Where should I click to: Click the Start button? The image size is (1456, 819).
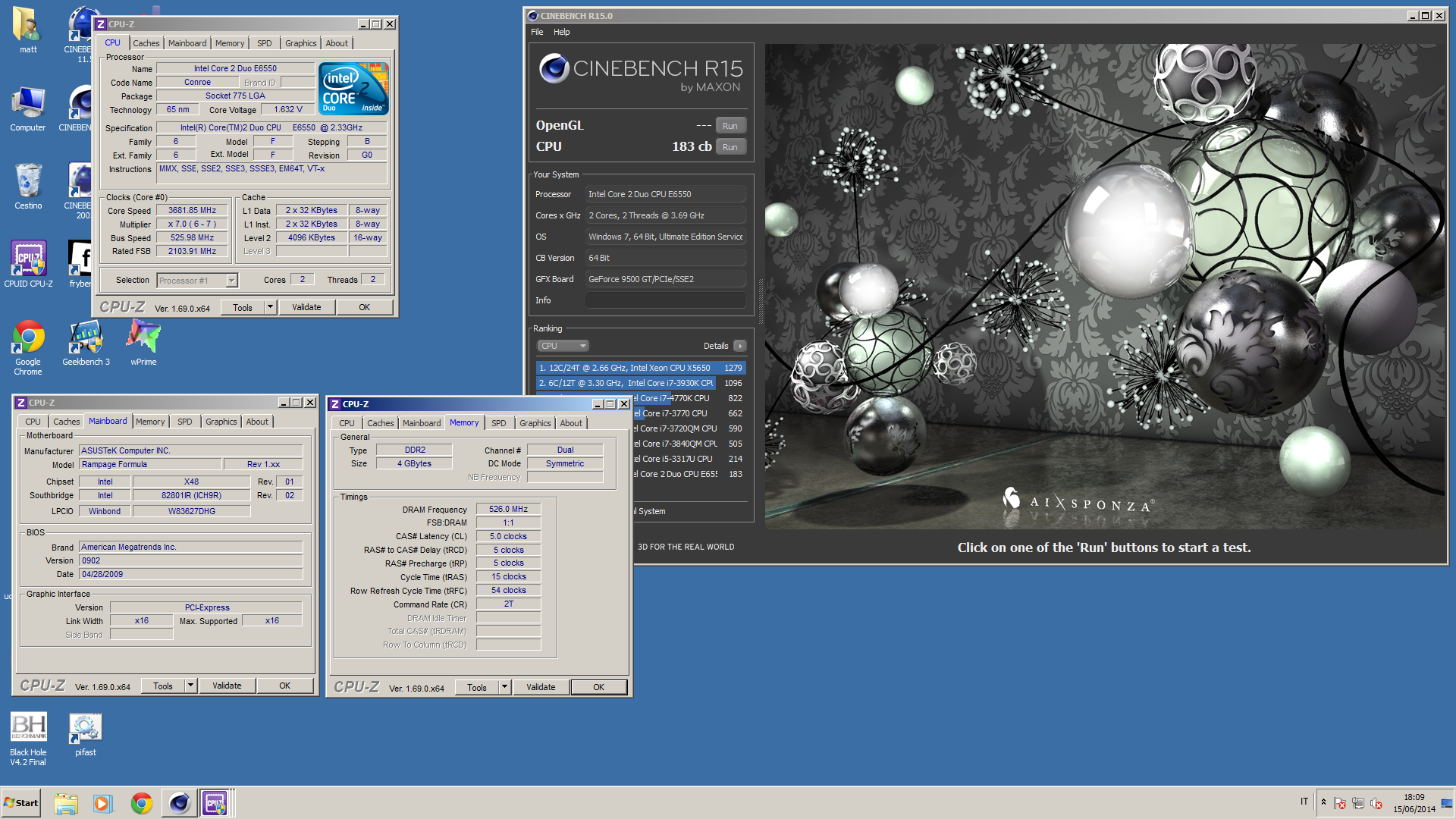click(x=21, y=803)
